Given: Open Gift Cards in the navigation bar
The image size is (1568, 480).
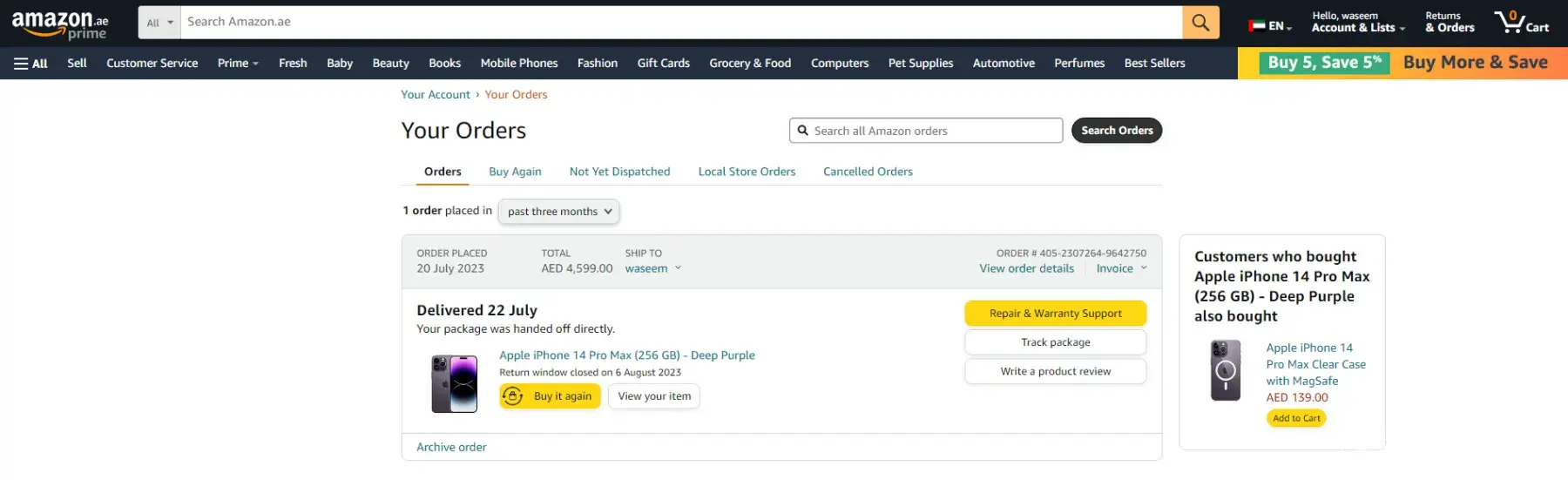Looking at the screenshot, I should (x=663, y=64).
